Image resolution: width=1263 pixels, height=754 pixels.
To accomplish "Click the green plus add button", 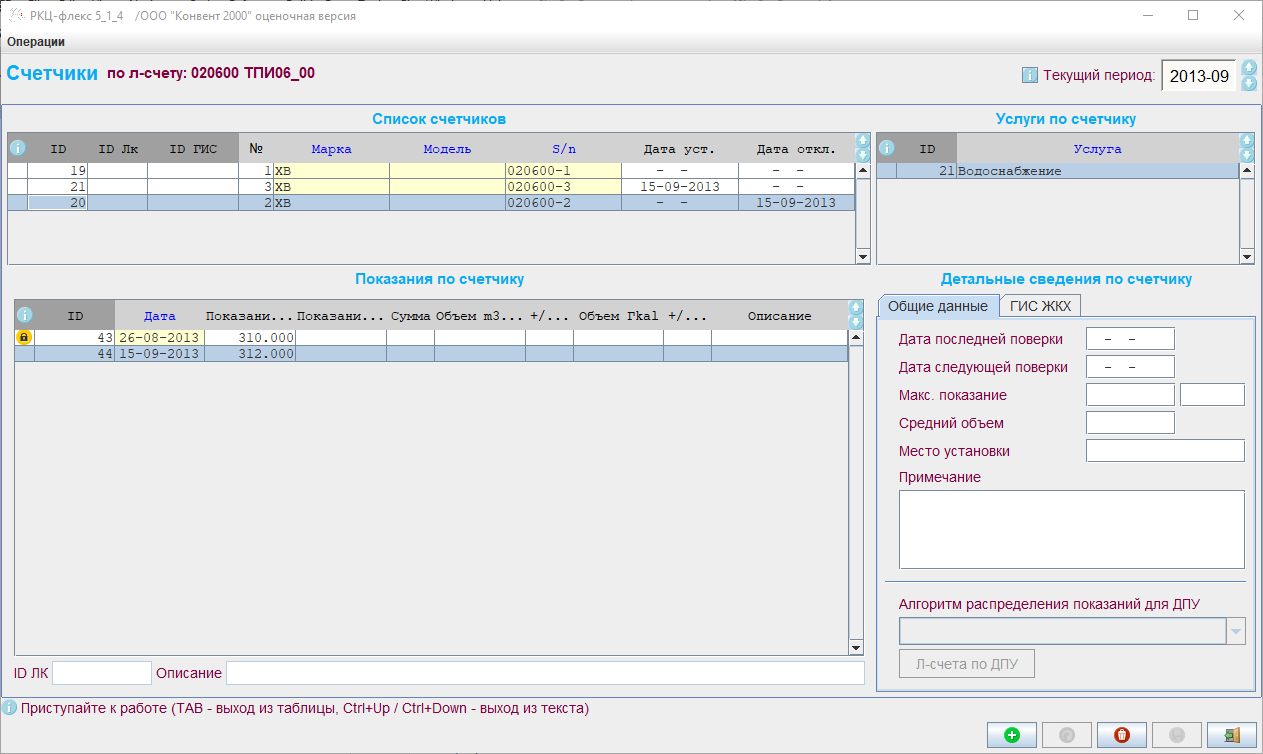I will 1012,735.
